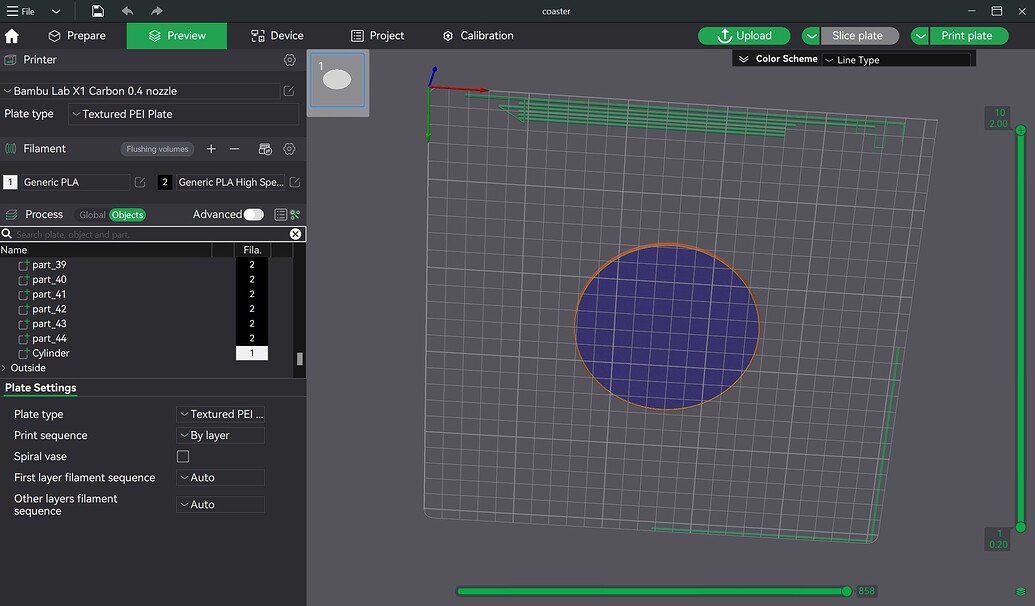1035x606 pixels.
Task: Open Flushing volumes settings
Action: point(157,149)
